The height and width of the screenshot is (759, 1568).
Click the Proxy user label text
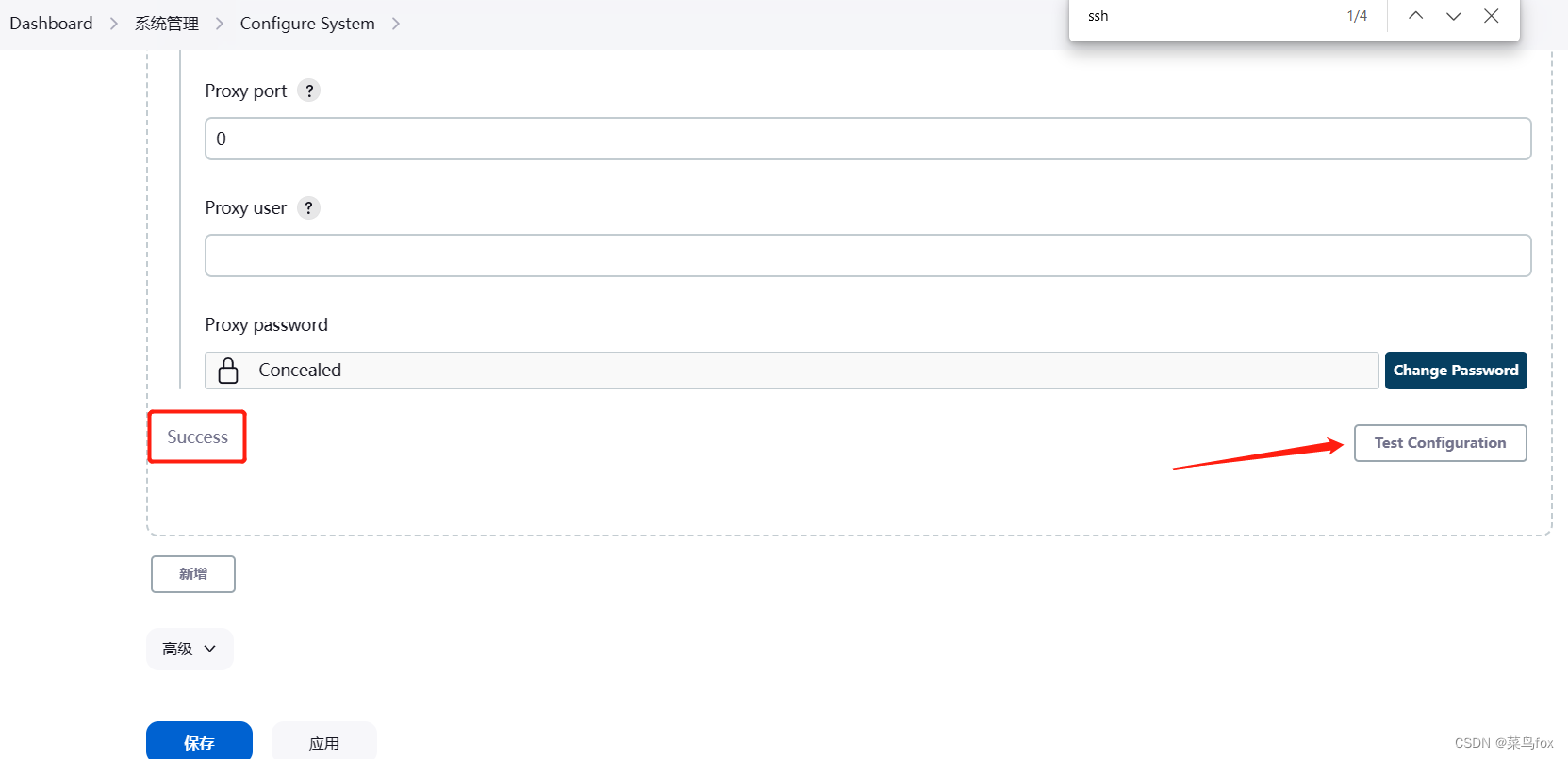tap(246, 208)
